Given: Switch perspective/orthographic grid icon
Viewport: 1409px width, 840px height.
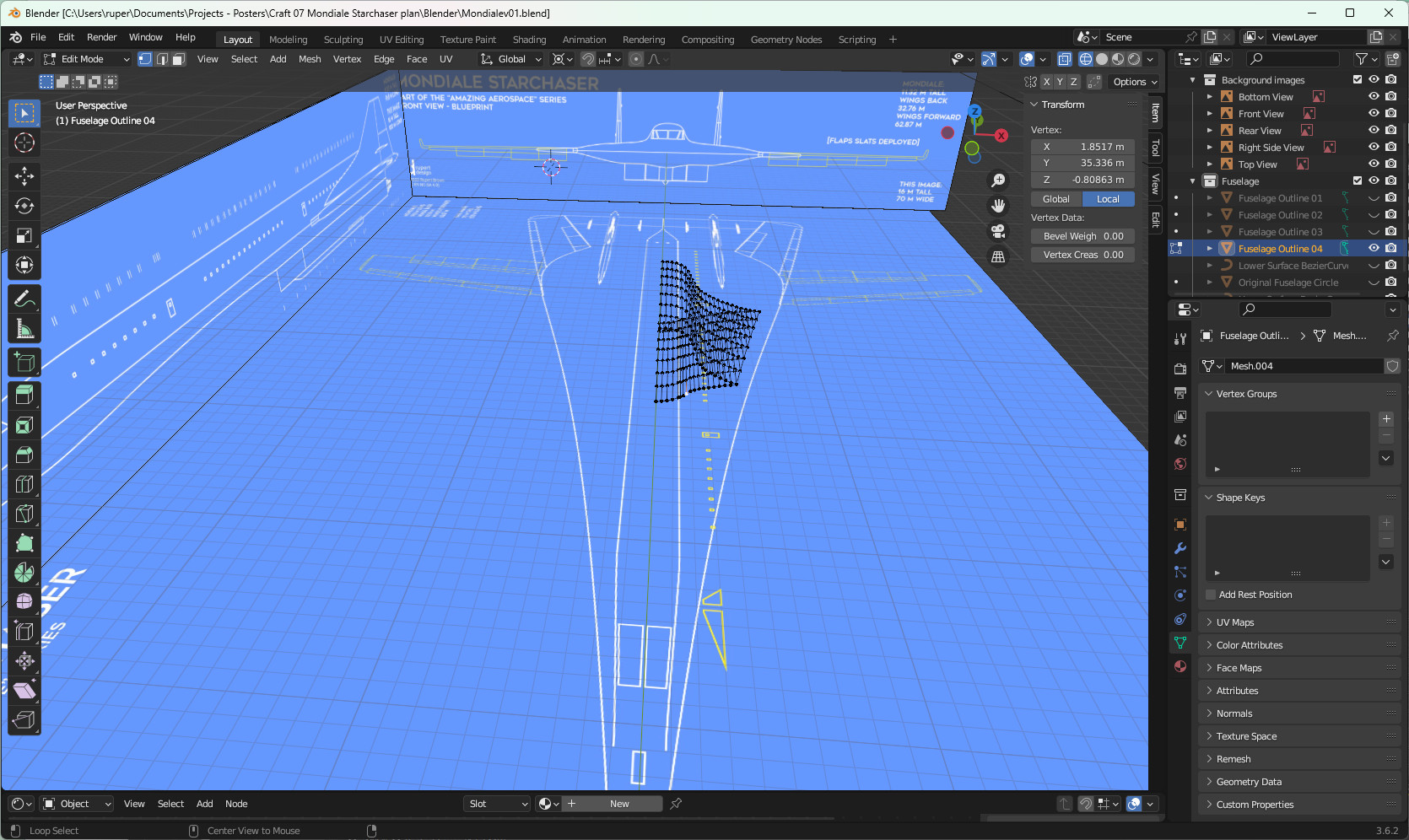Looking at the screenshot, I should 998,256.
